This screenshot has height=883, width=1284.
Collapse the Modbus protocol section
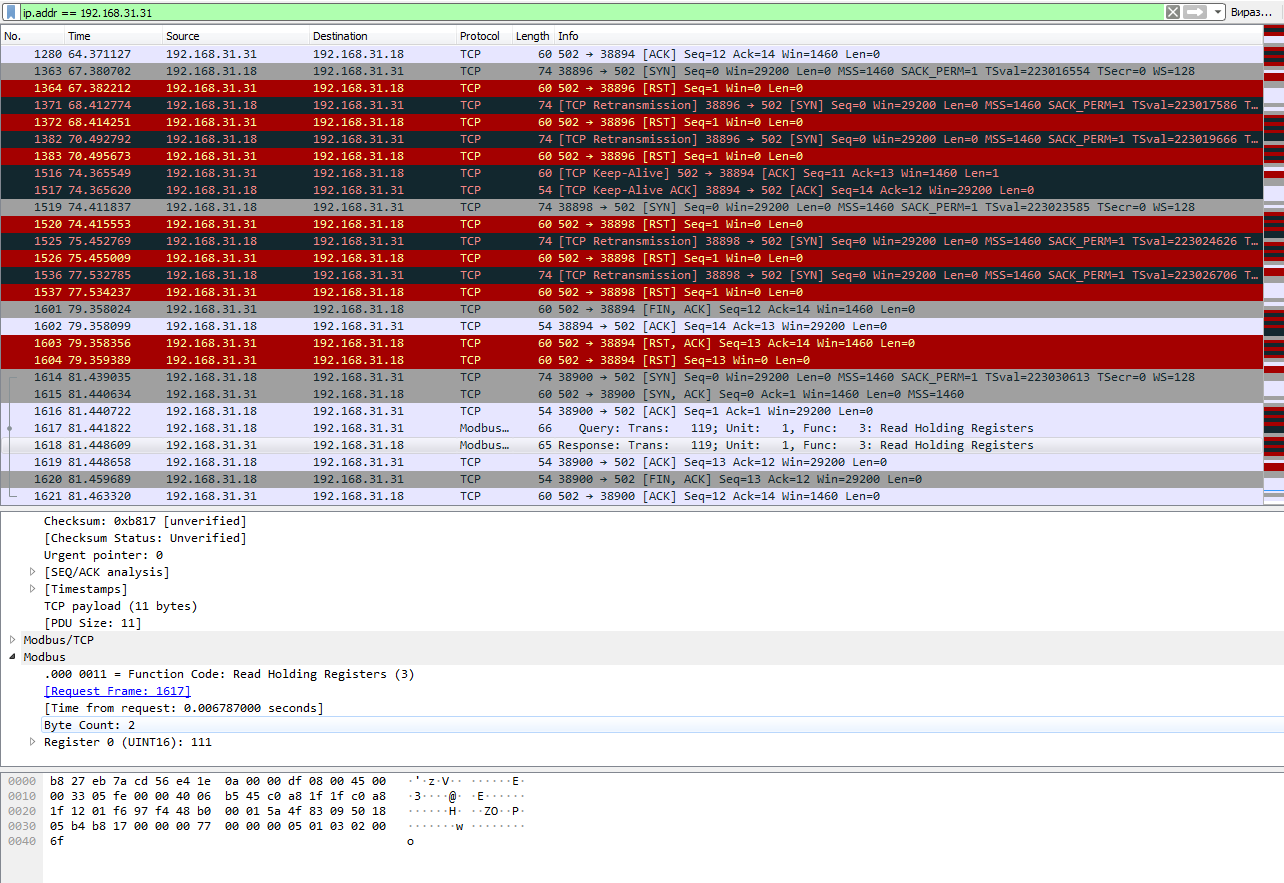(13, 657)
